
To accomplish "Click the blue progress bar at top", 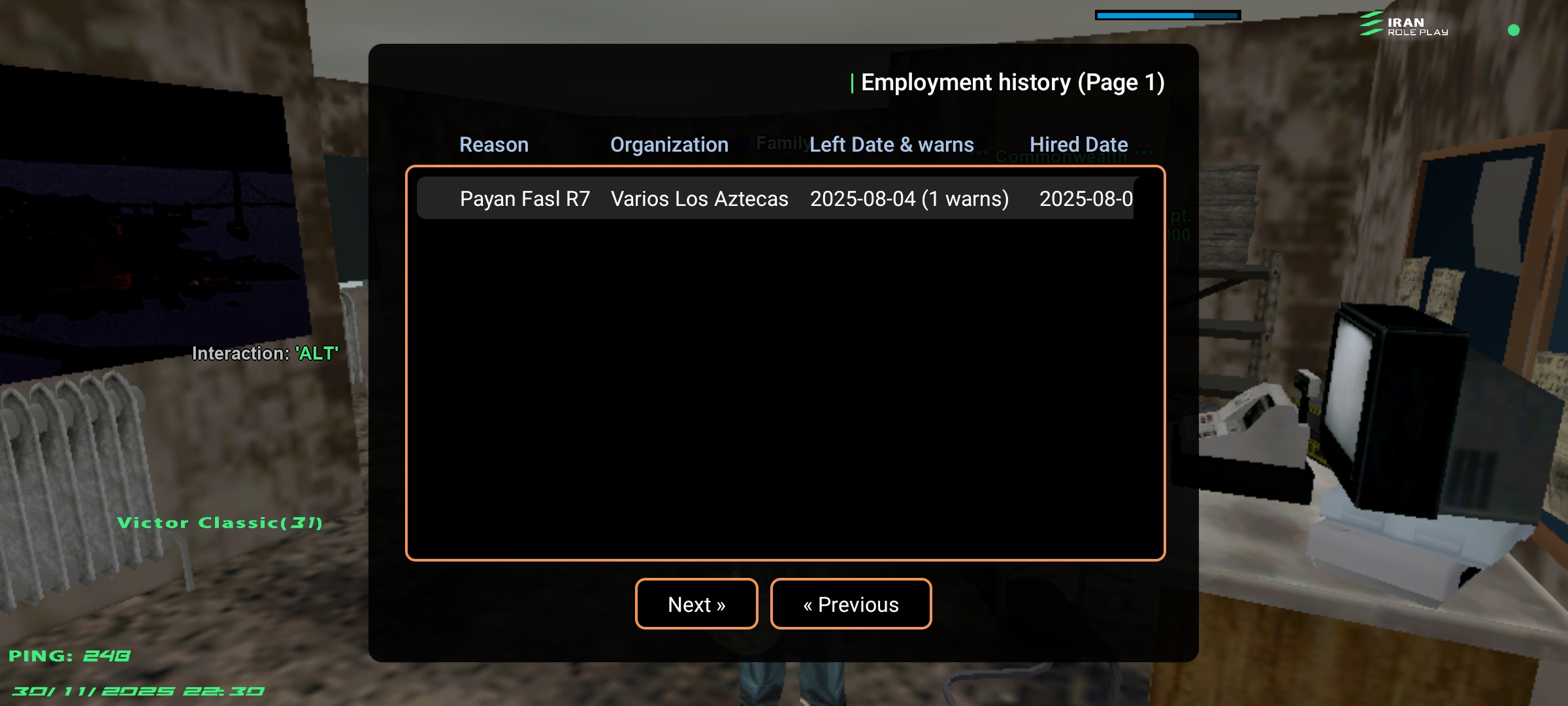I will tap(1168, 15).
